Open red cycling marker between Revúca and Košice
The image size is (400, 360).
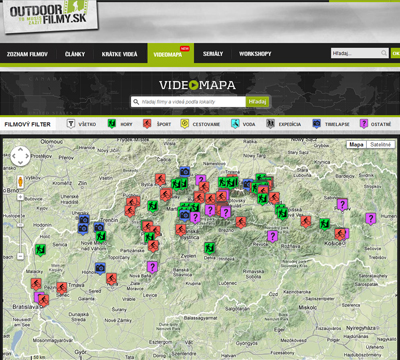pyautogui.click(x=305, y=222)
